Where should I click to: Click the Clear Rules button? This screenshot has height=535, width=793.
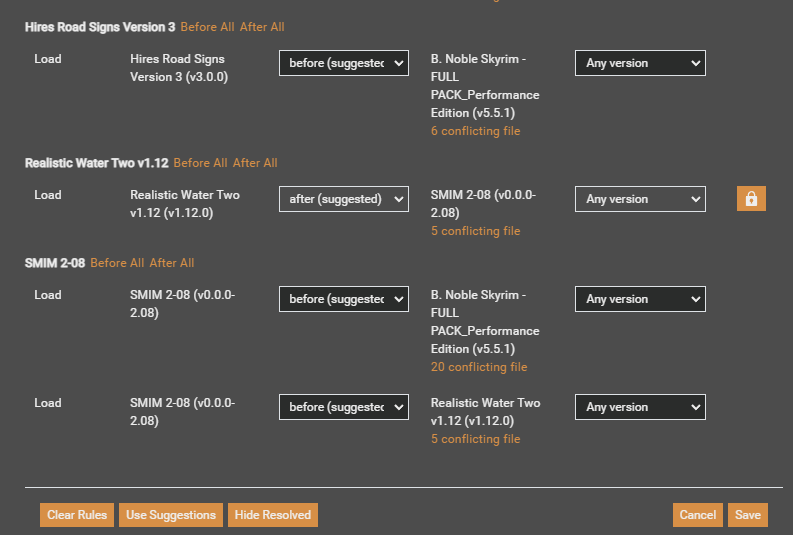point(77,515)
